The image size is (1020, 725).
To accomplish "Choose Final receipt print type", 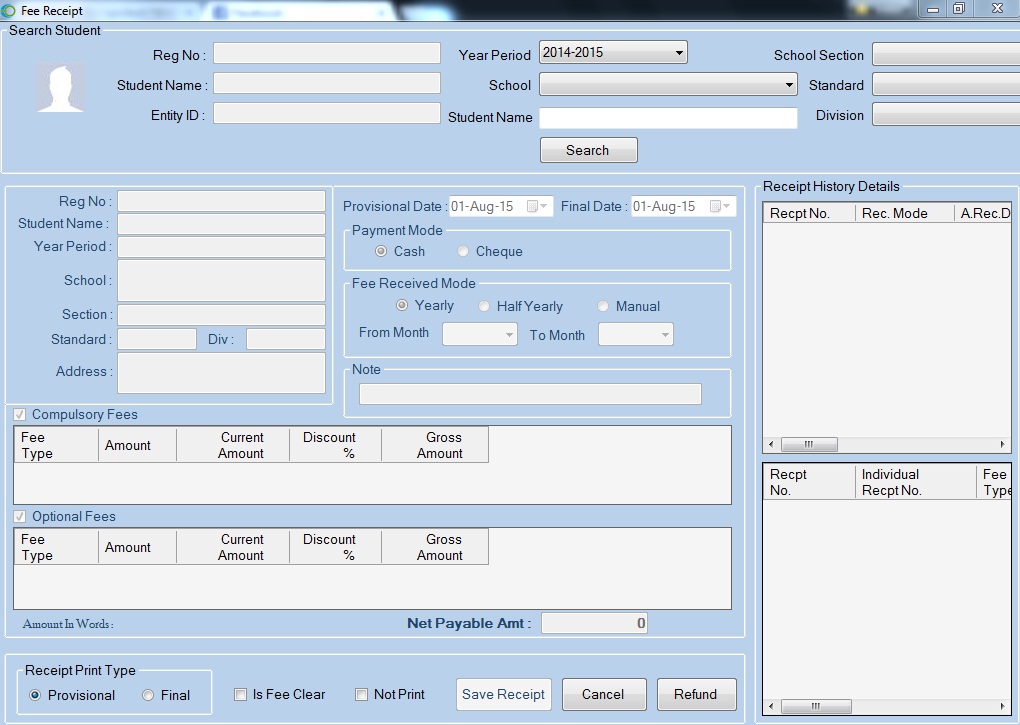I will [148, 695].
